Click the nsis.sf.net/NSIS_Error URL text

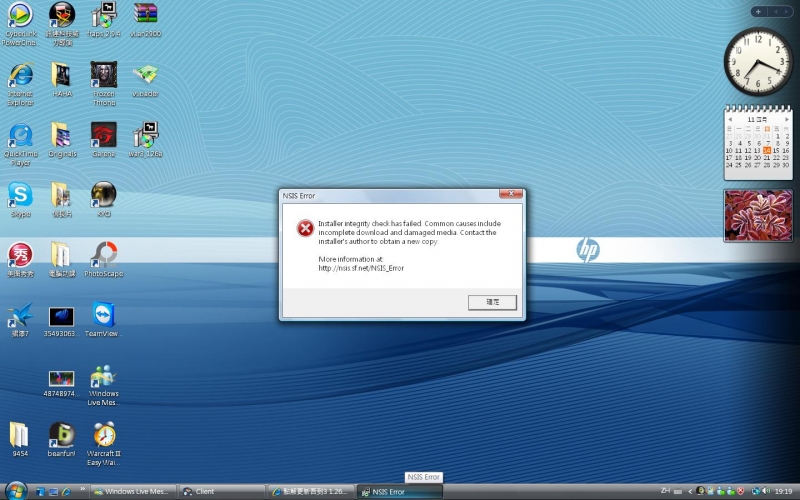click(x=361, y=268)
